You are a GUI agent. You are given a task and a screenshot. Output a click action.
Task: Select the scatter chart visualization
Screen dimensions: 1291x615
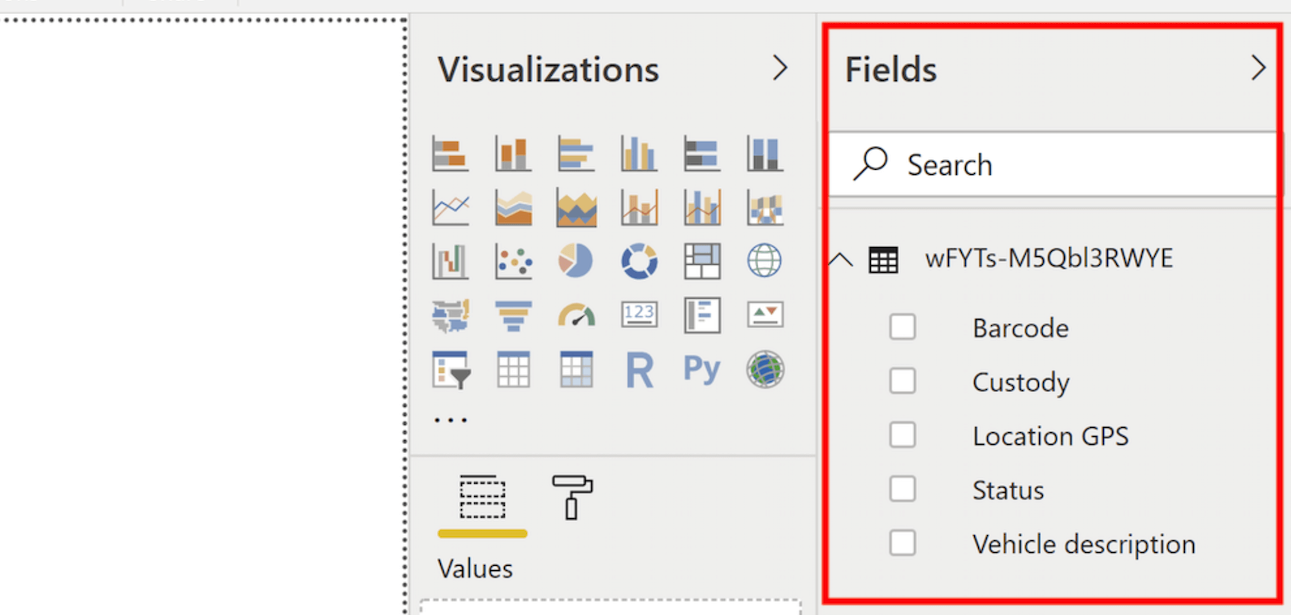[514, 261]
